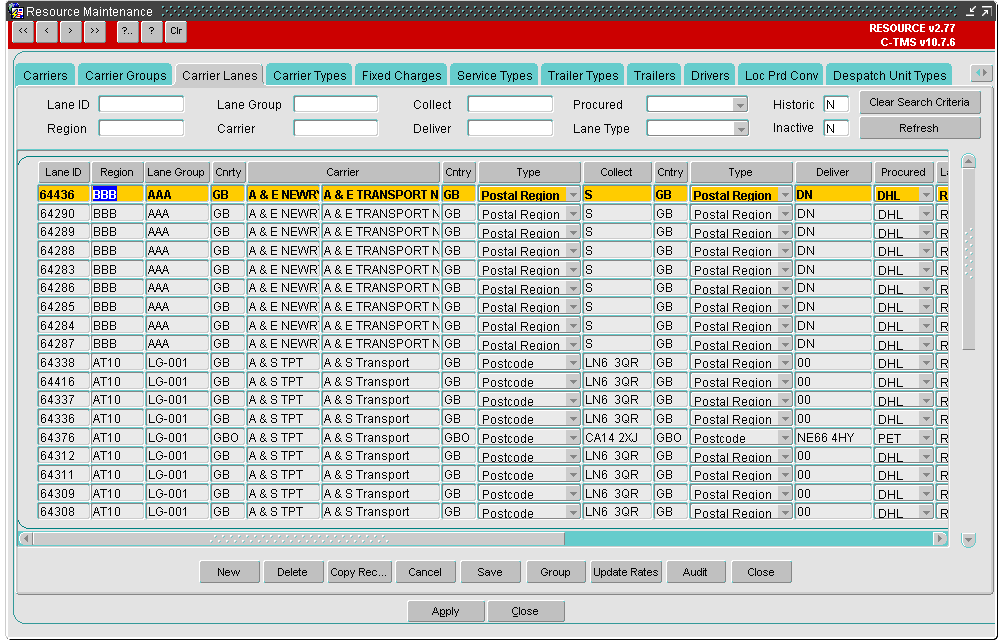This screenshot has height=642, width=1000.
Task: Click the ?.. query toolbar button
Action: (x=128, y=31)
